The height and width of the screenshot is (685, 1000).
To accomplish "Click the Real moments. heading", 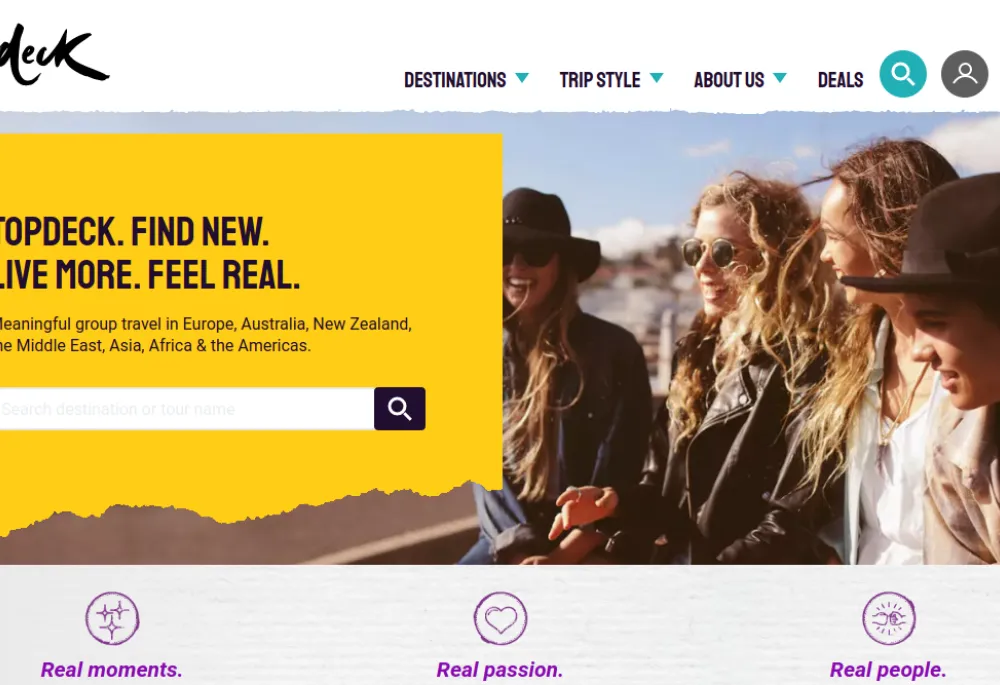I will pos(112,670).
